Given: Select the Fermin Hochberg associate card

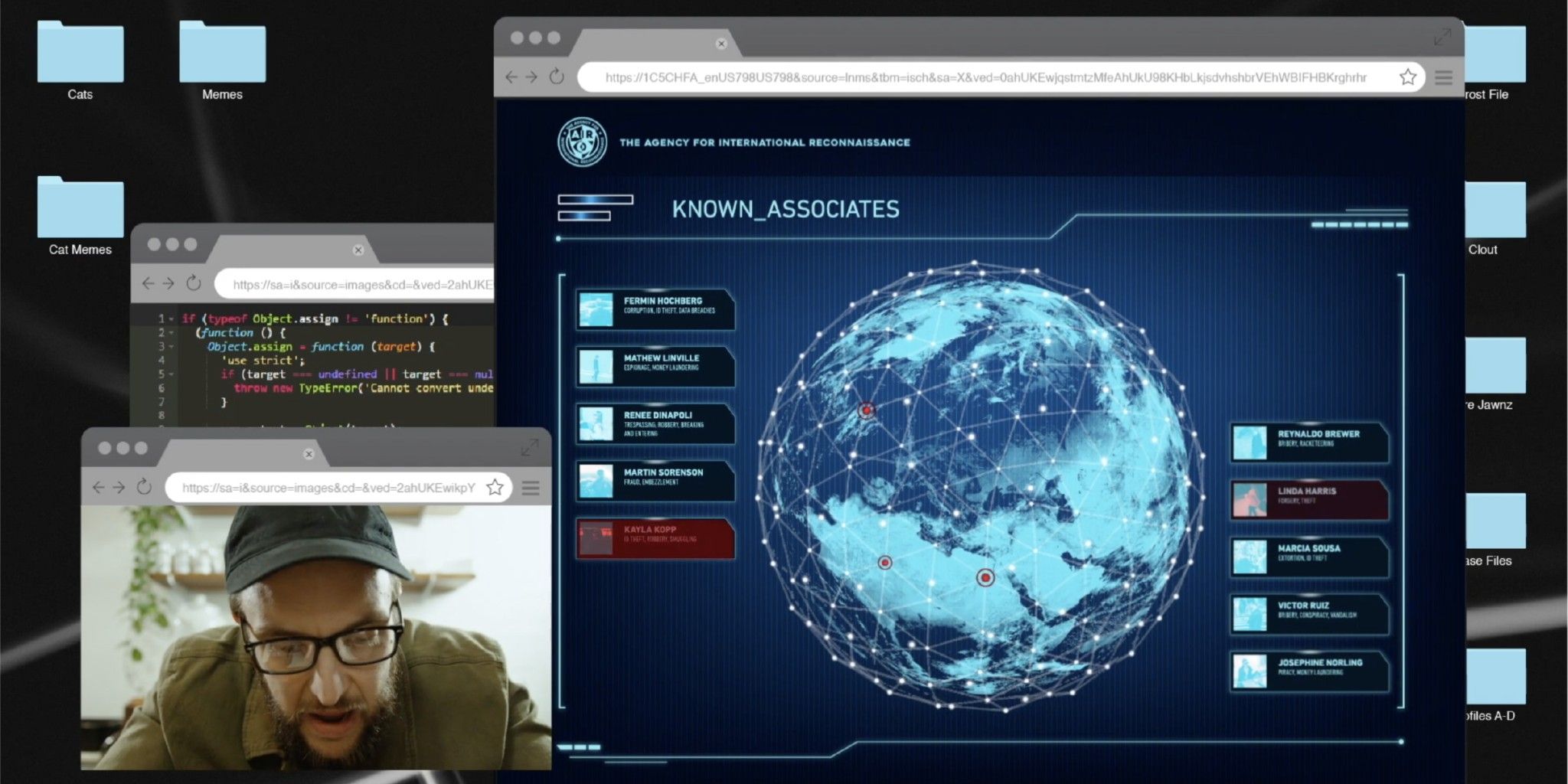Looking at the screenshot, I should tap(655, 309).
